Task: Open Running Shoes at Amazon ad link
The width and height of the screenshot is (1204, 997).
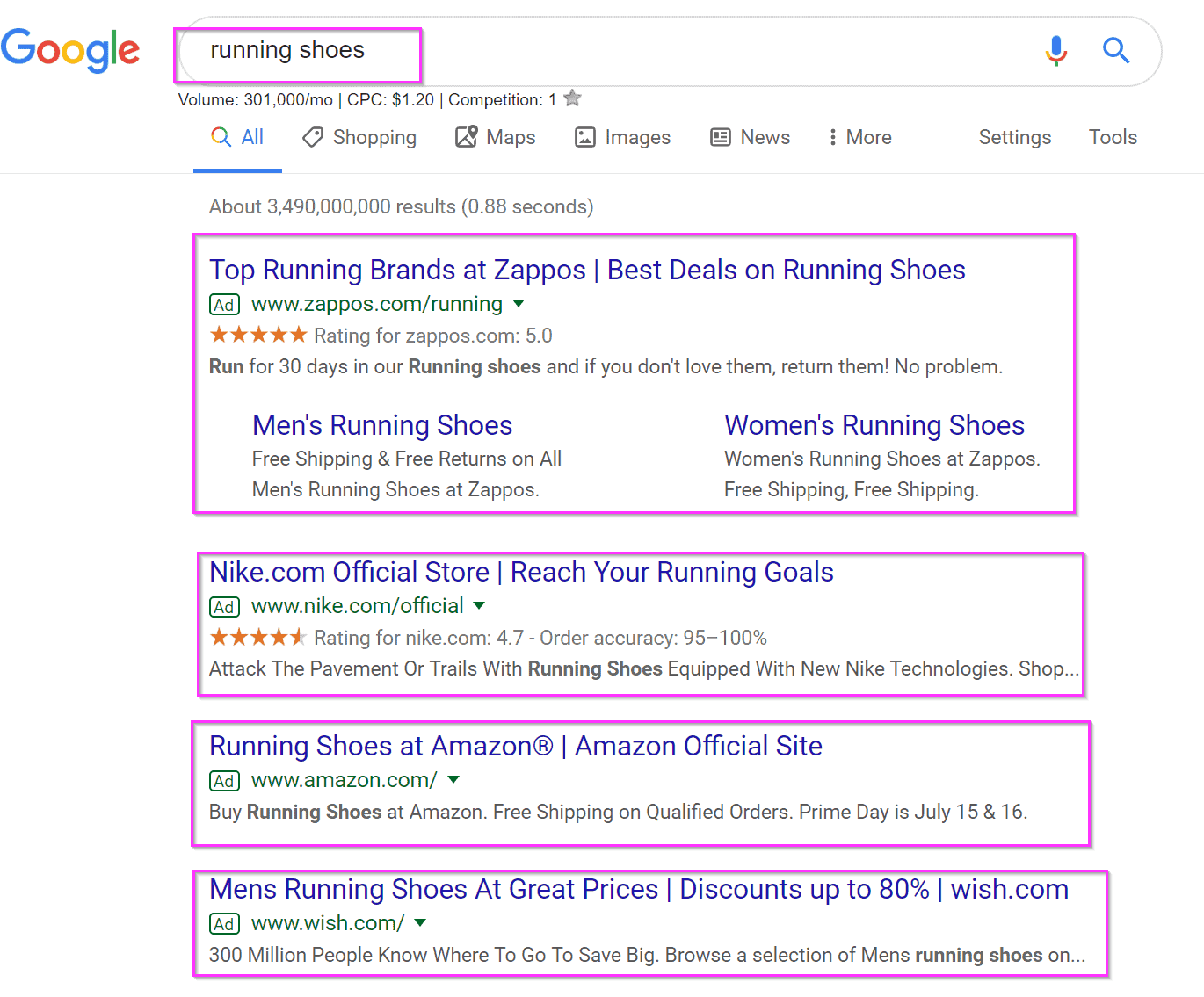Action: [x=516, y=746]
